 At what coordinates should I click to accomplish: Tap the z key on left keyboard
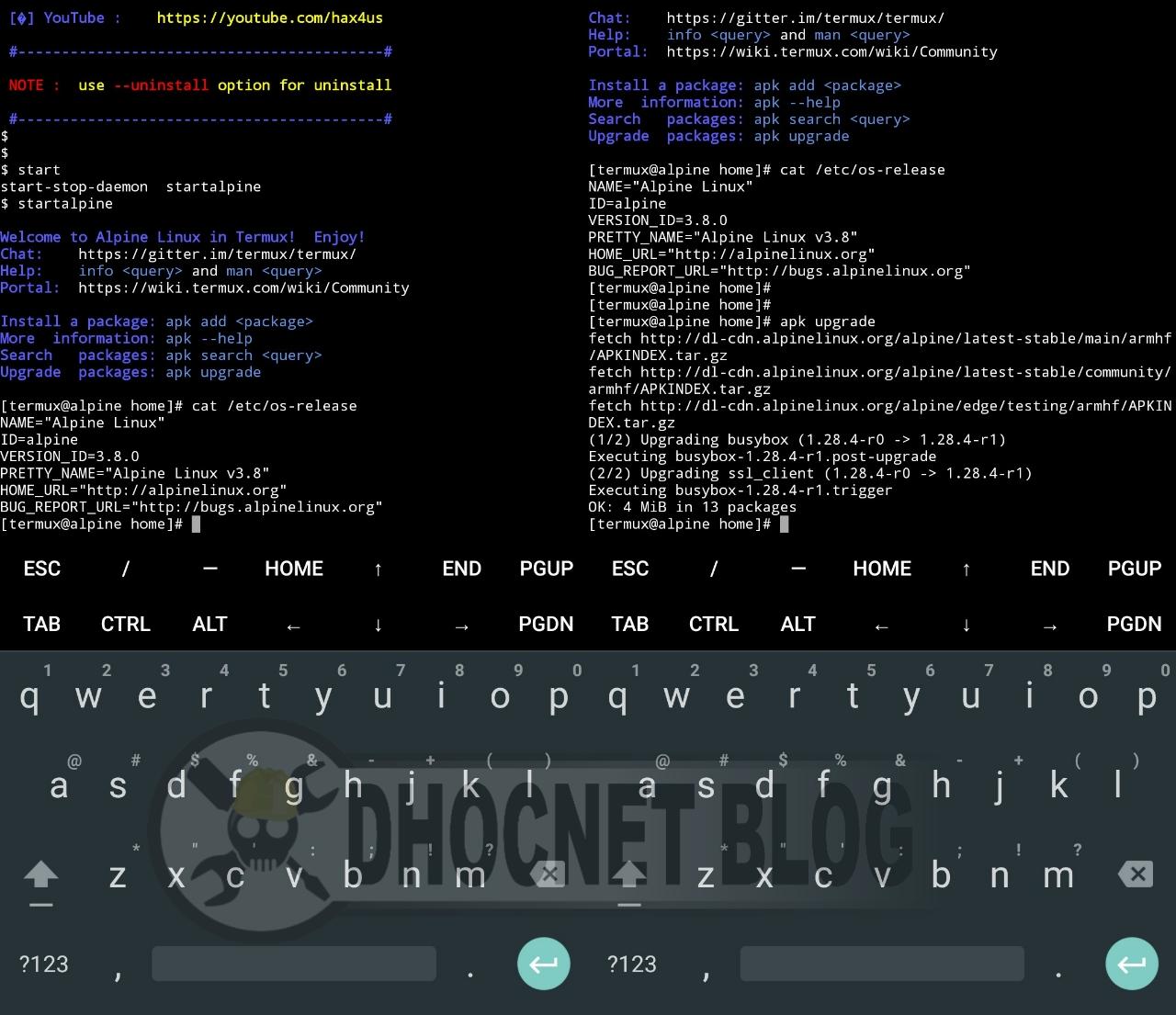[118, 875]
